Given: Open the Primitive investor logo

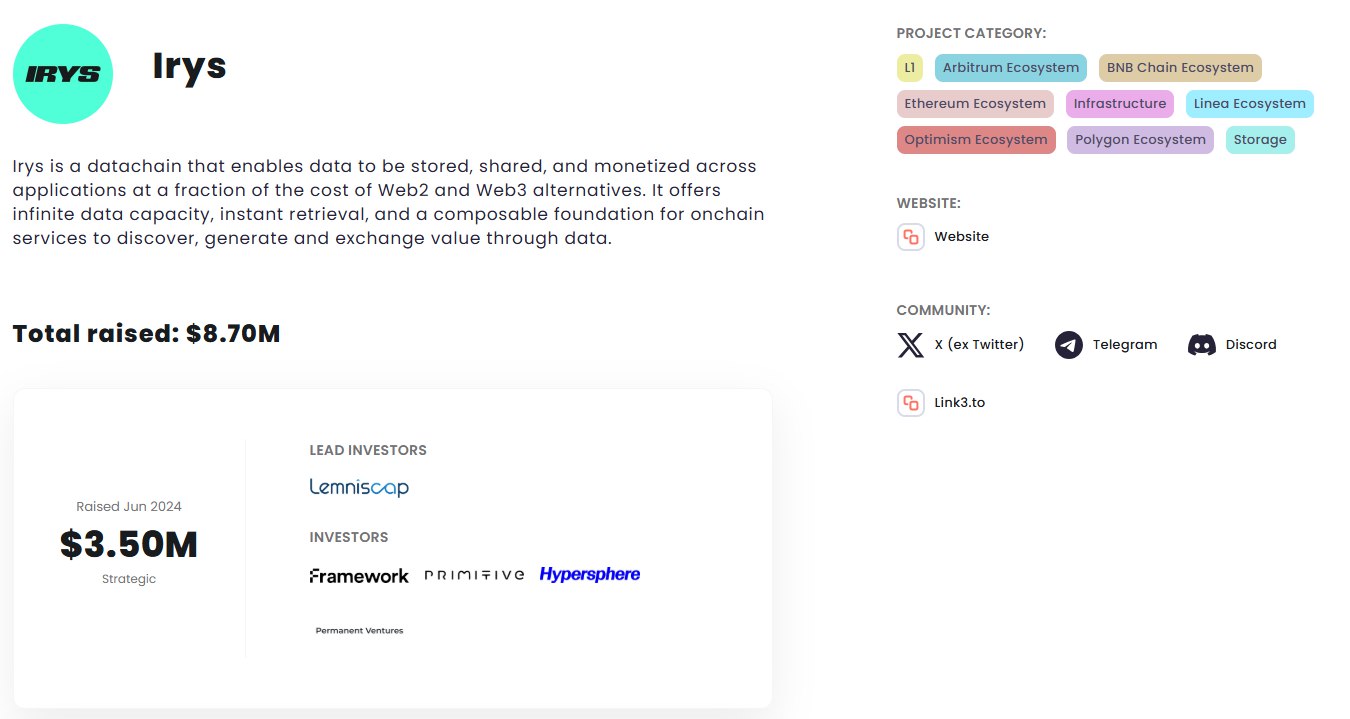Looking at the screenshot, I should click(x=474, y=575).
